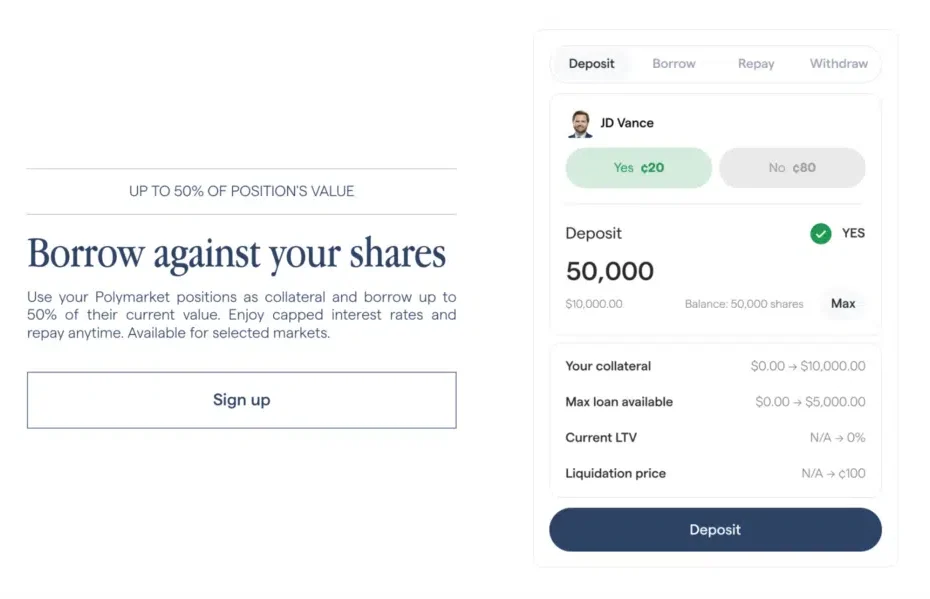Switch to the Borrow tab
Screen dimensions: 930x599
[673, 64]
